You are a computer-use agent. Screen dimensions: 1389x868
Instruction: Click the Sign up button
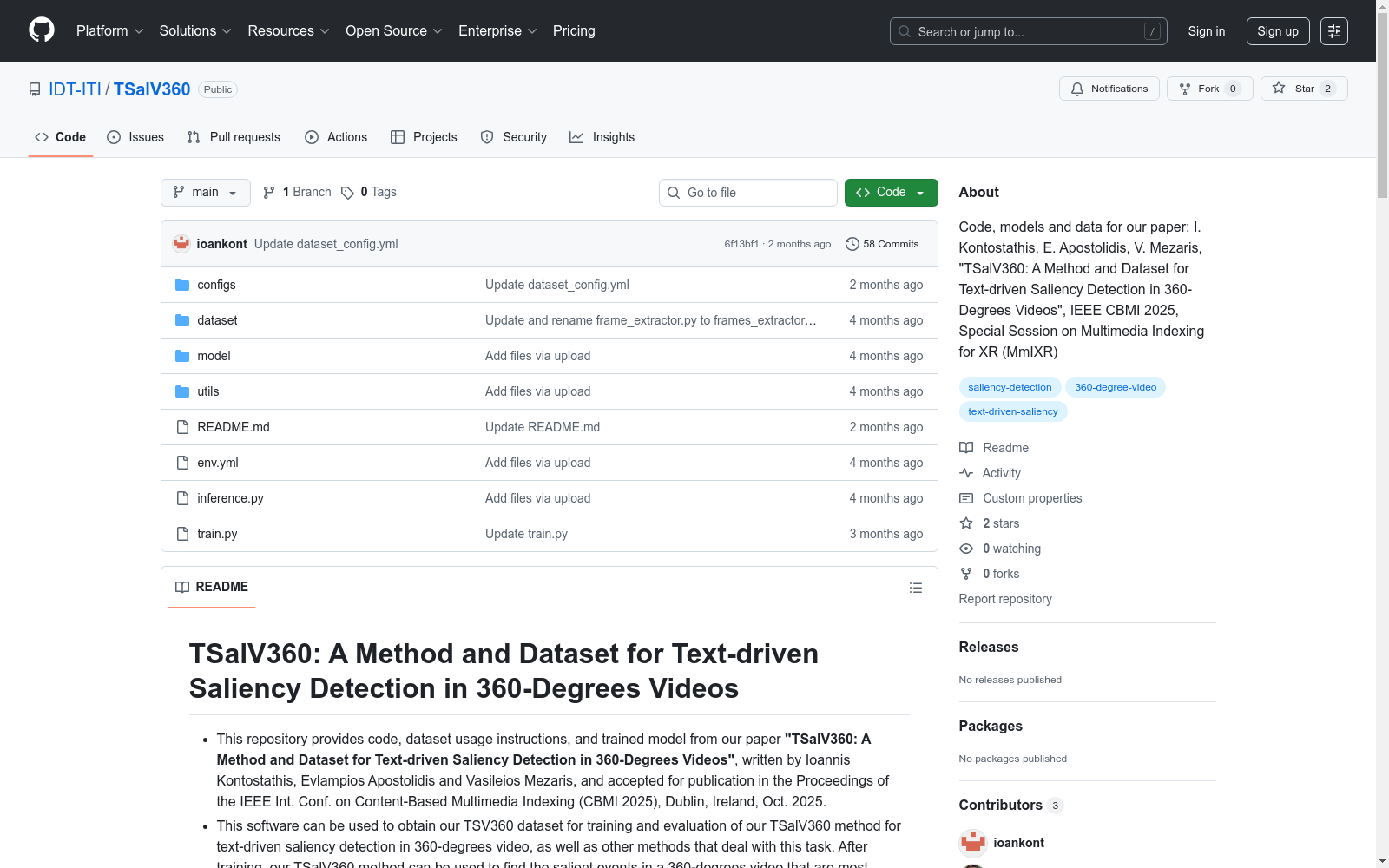[x=1278, y=31]
